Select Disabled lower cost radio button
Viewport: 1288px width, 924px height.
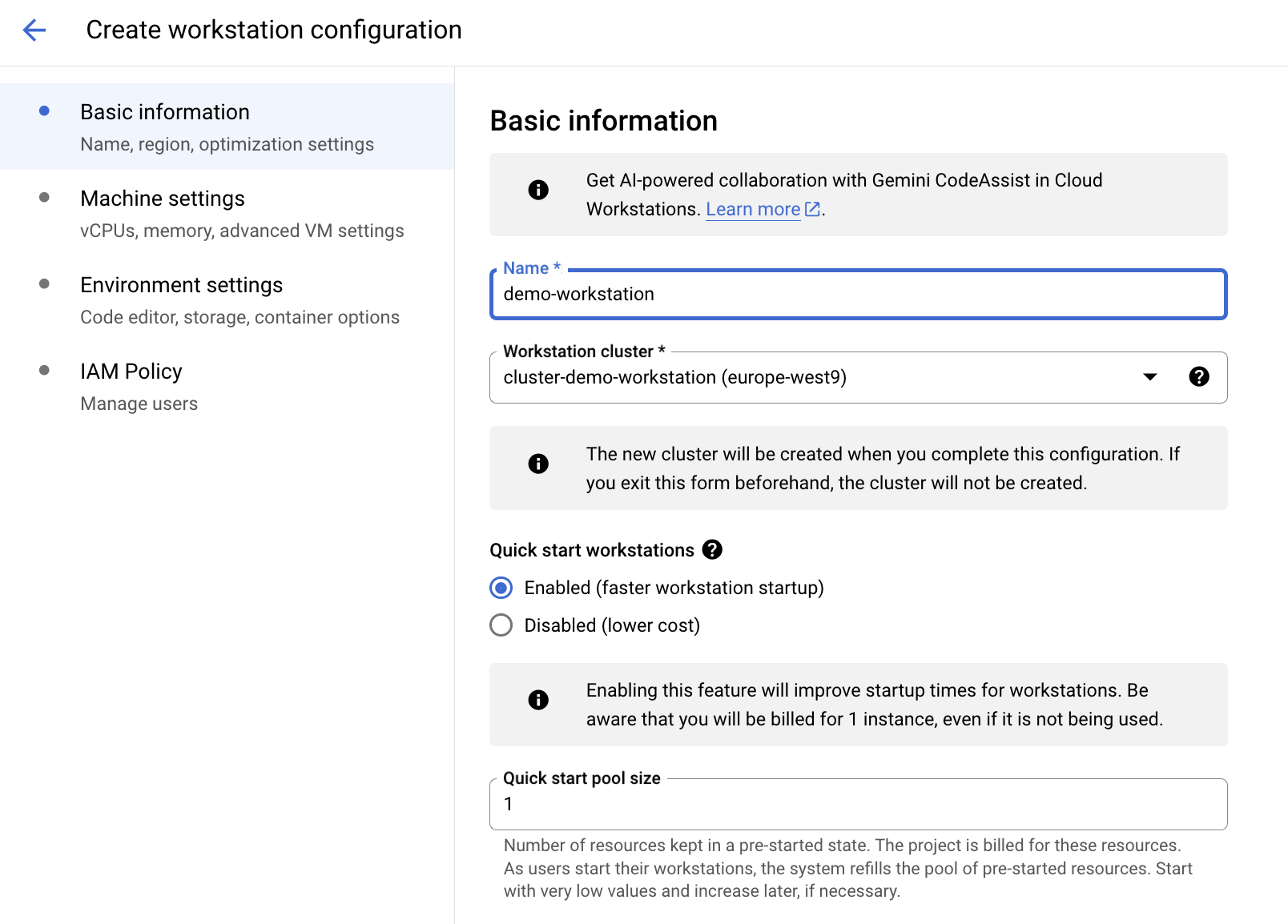(501, 625)
